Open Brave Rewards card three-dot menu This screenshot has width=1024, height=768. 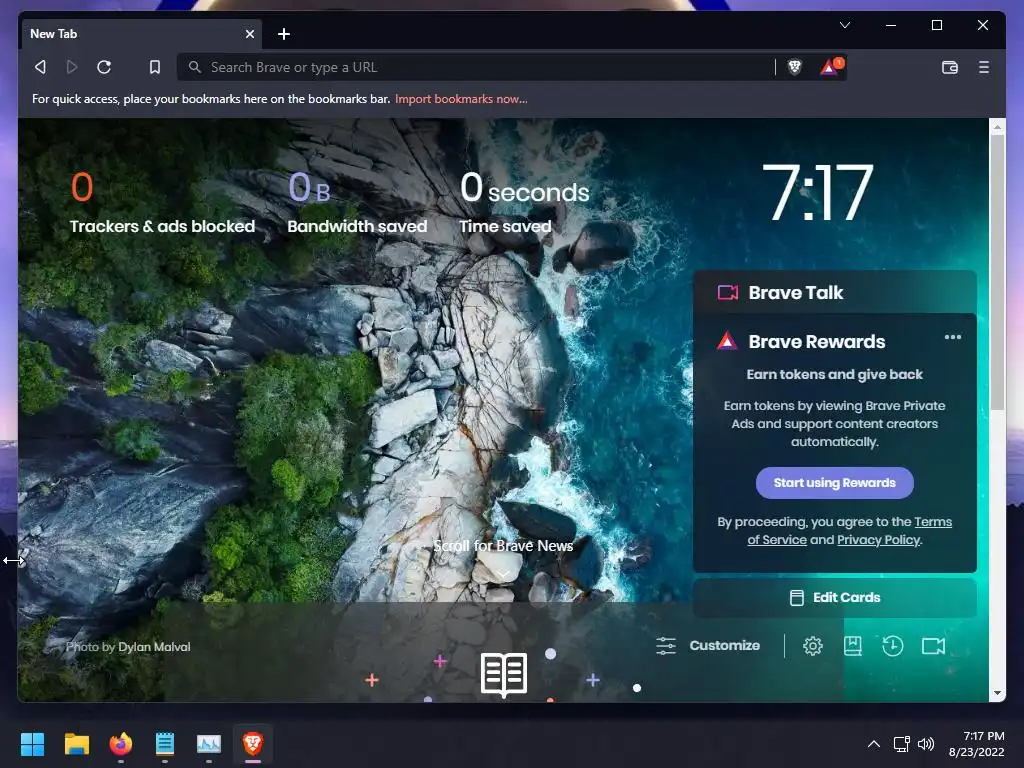(x=952, y=337)
